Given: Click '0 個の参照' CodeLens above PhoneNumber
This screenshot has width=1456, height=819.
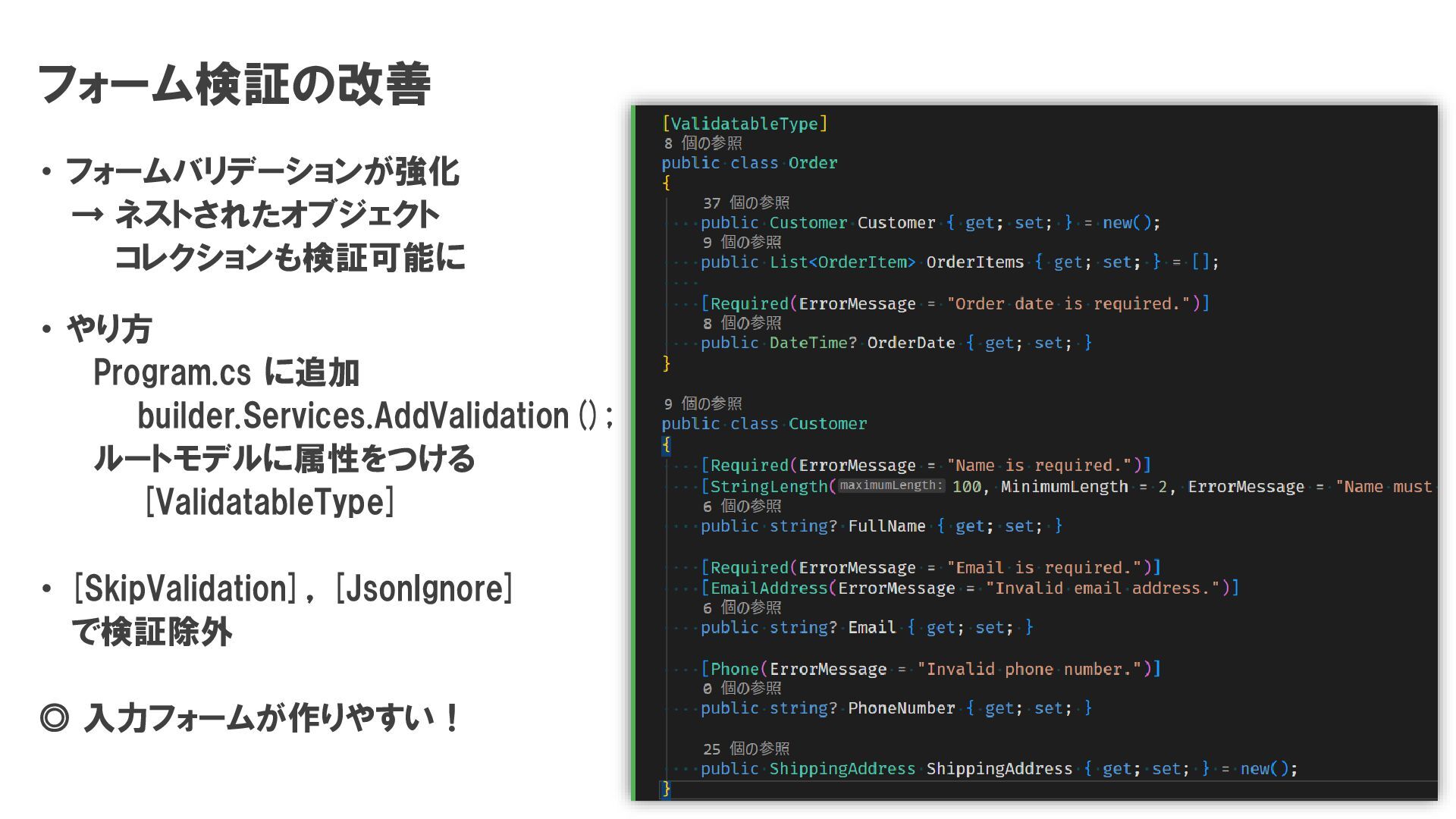Looking at the screenshot, I should coord(741,689).
